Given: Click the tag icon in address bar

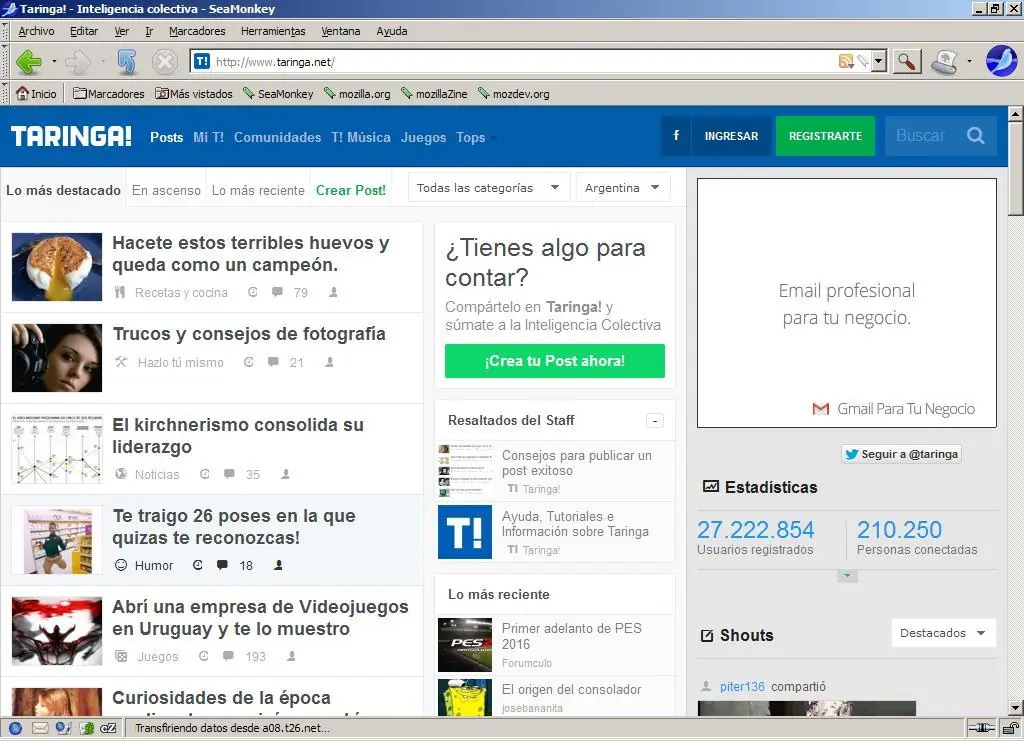Looking at the screenshot, I should [x=863, y=61].
